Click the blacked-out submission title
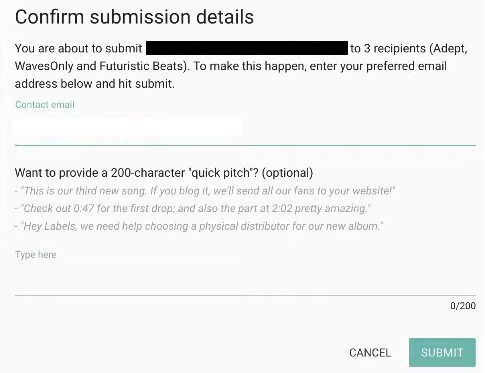 [x=247, y=48]
